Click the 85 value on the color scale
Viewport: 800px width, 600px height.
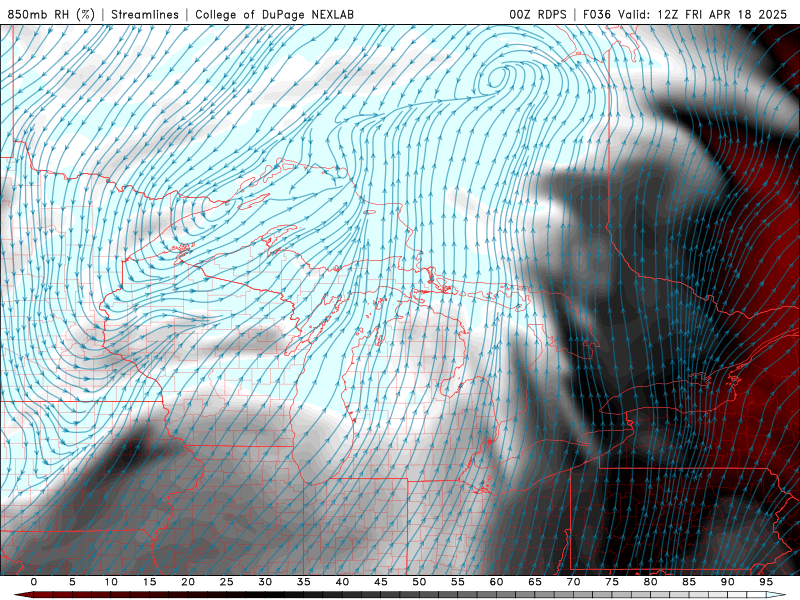point(689,582)
